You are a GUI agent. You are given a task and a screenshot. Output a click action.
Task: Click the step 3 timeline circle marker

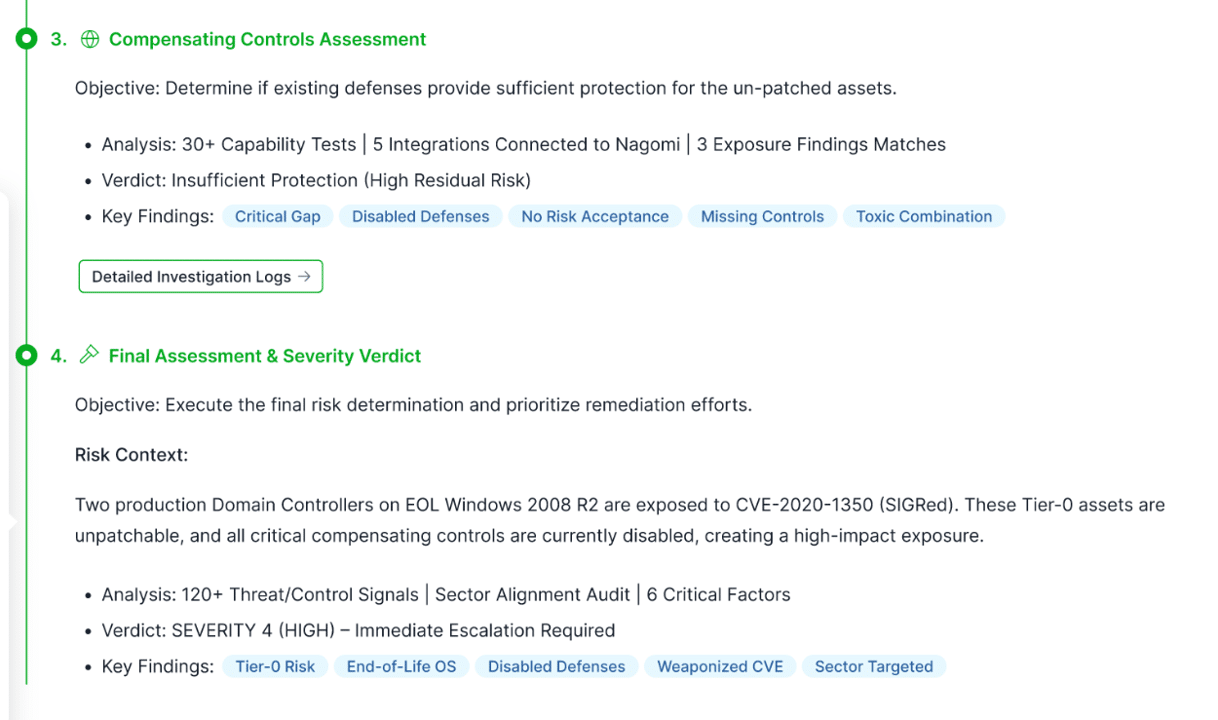click(x=27, y=39)
